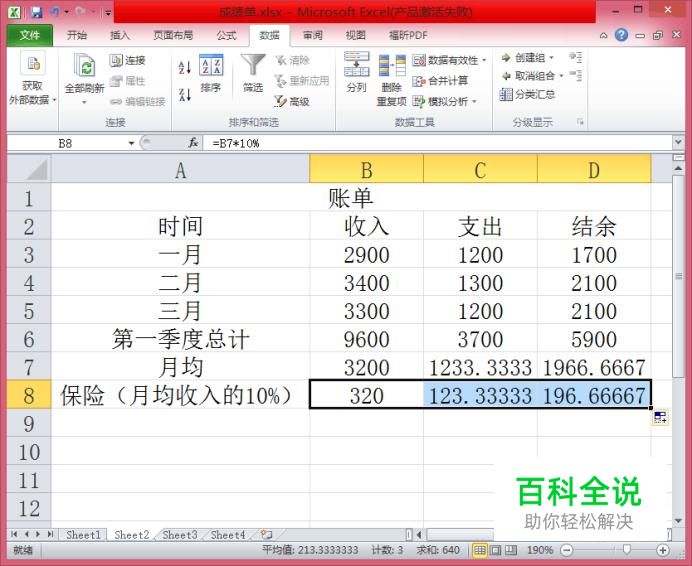Click Consolidate (合并计算)
The width and height of the screenshot is (692, 566).
440,81
